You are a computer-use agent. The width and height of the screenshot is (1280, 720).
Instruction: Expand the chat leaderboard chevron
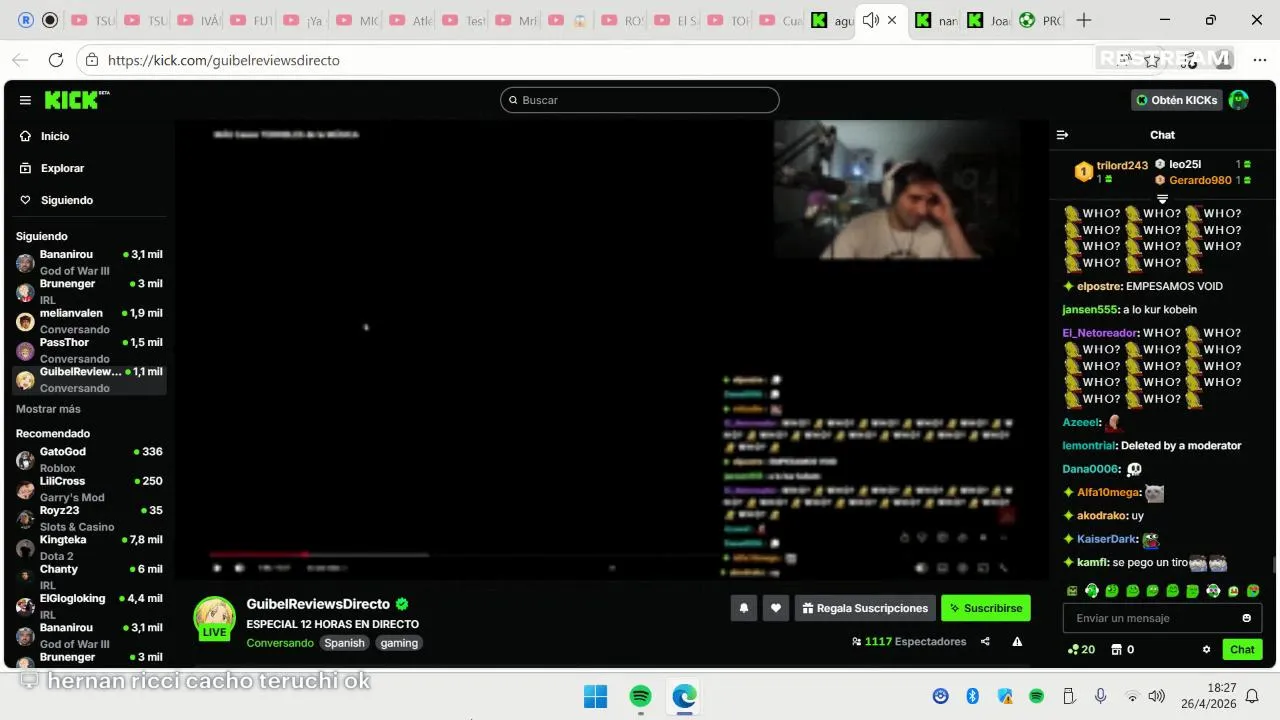[1162, 199]
